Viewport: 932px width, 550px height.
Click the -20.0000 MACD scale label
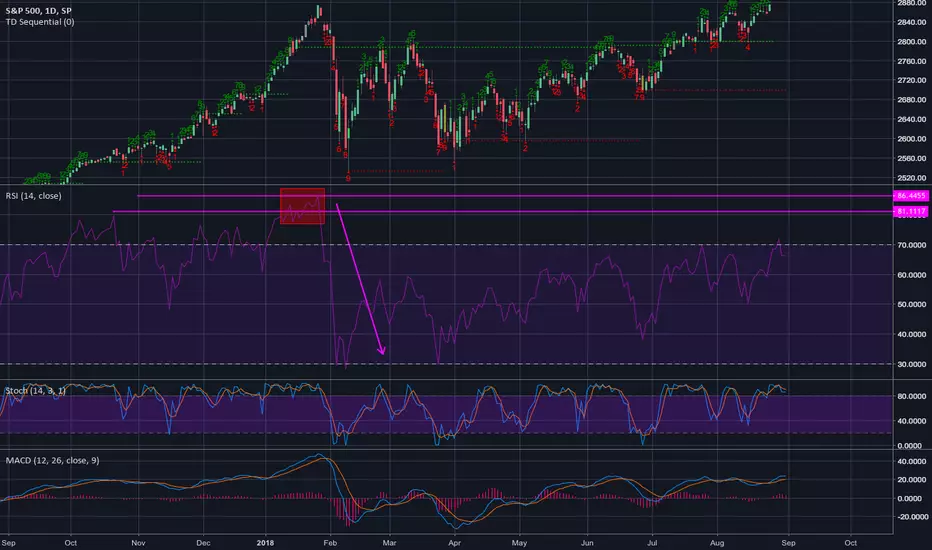[x=911, y=517]
